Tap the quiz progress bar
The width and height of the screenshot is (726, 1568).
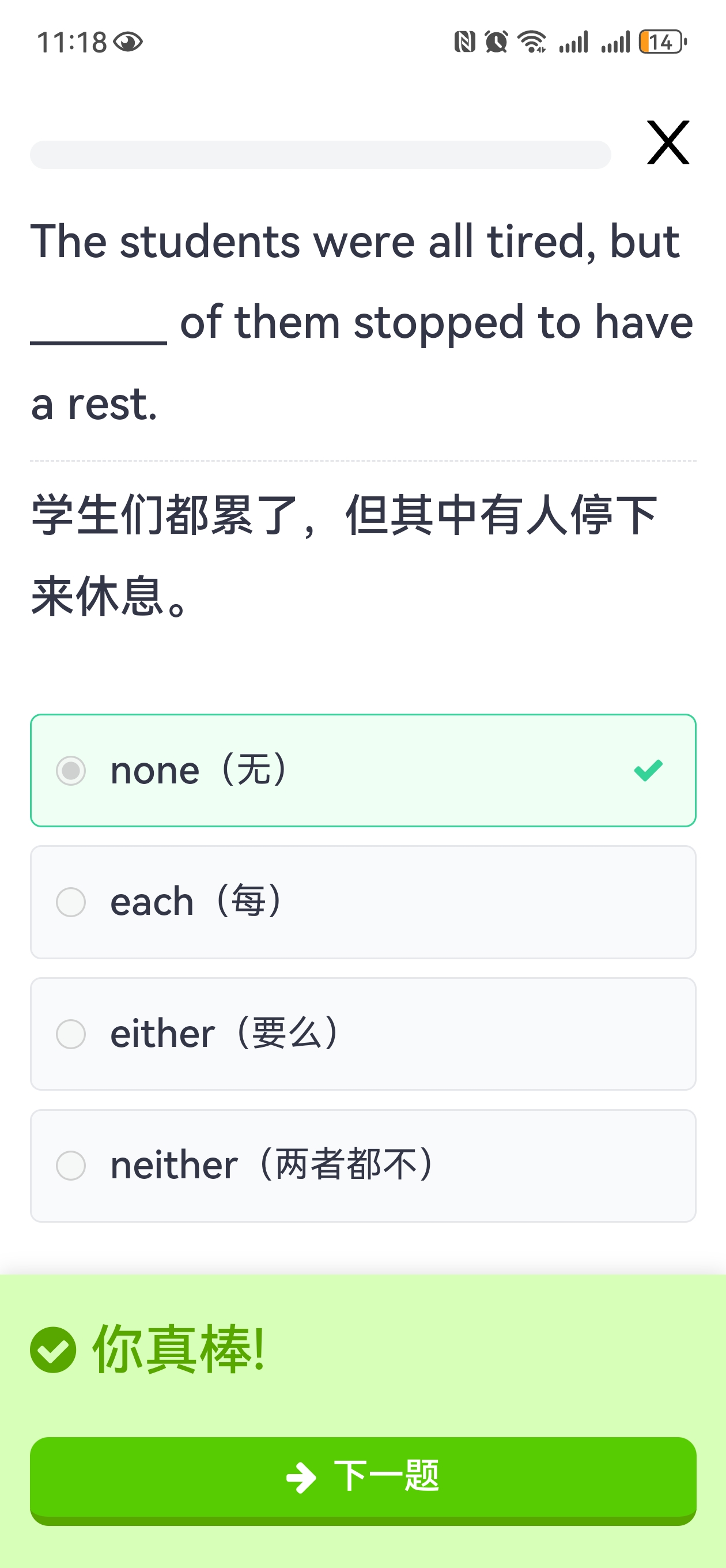[x=320, y=154]
